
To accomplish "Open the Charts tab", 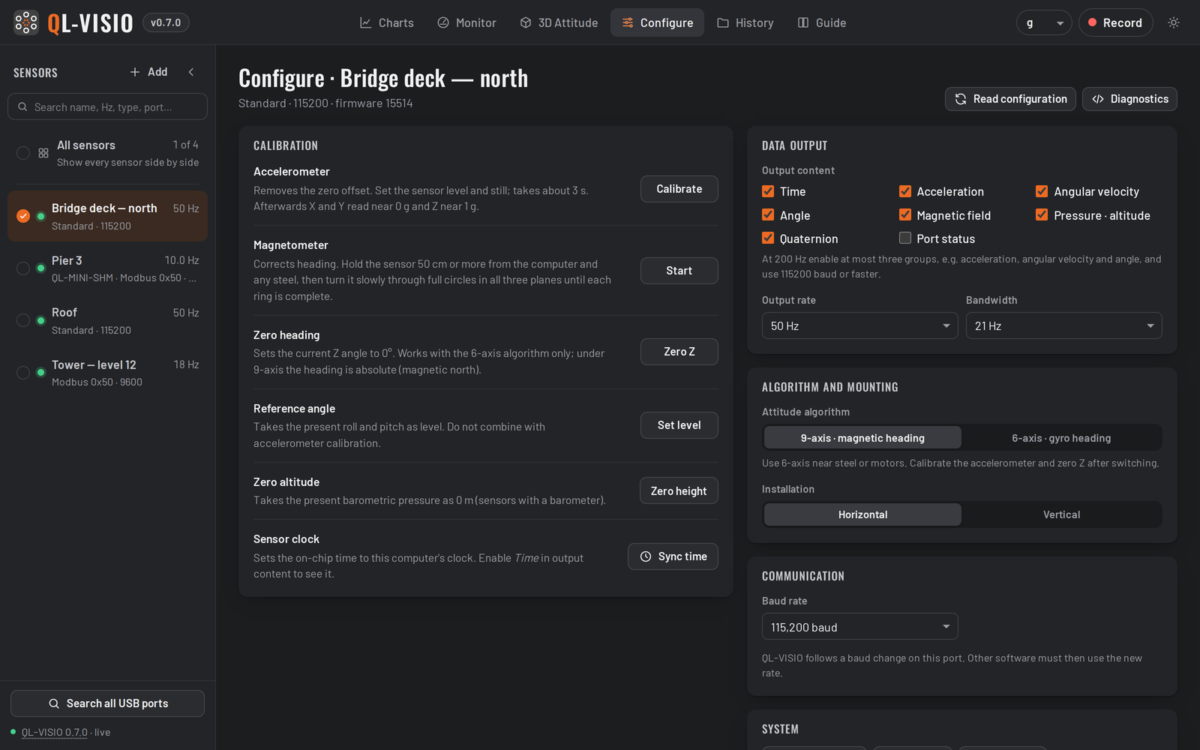I will coord(386,23).
